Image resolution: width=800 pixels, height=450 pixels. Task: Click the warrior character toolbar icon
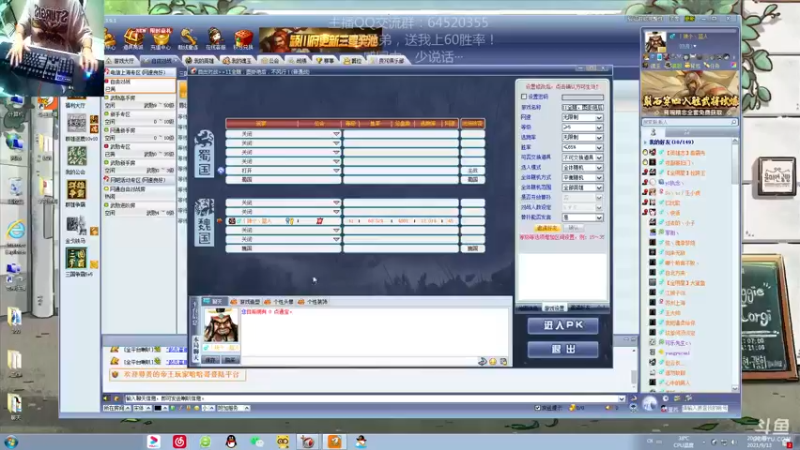(215, 38)
